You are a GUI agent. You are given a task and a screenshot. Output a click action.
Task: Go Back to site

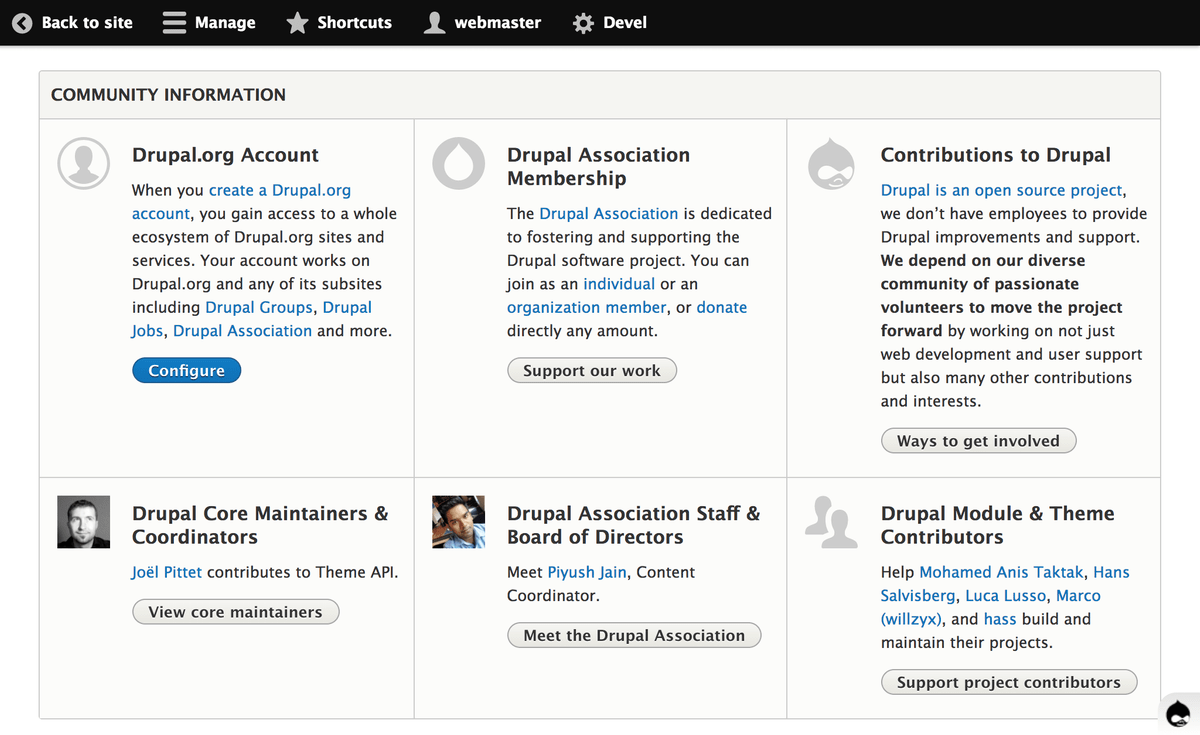[72, 22]
